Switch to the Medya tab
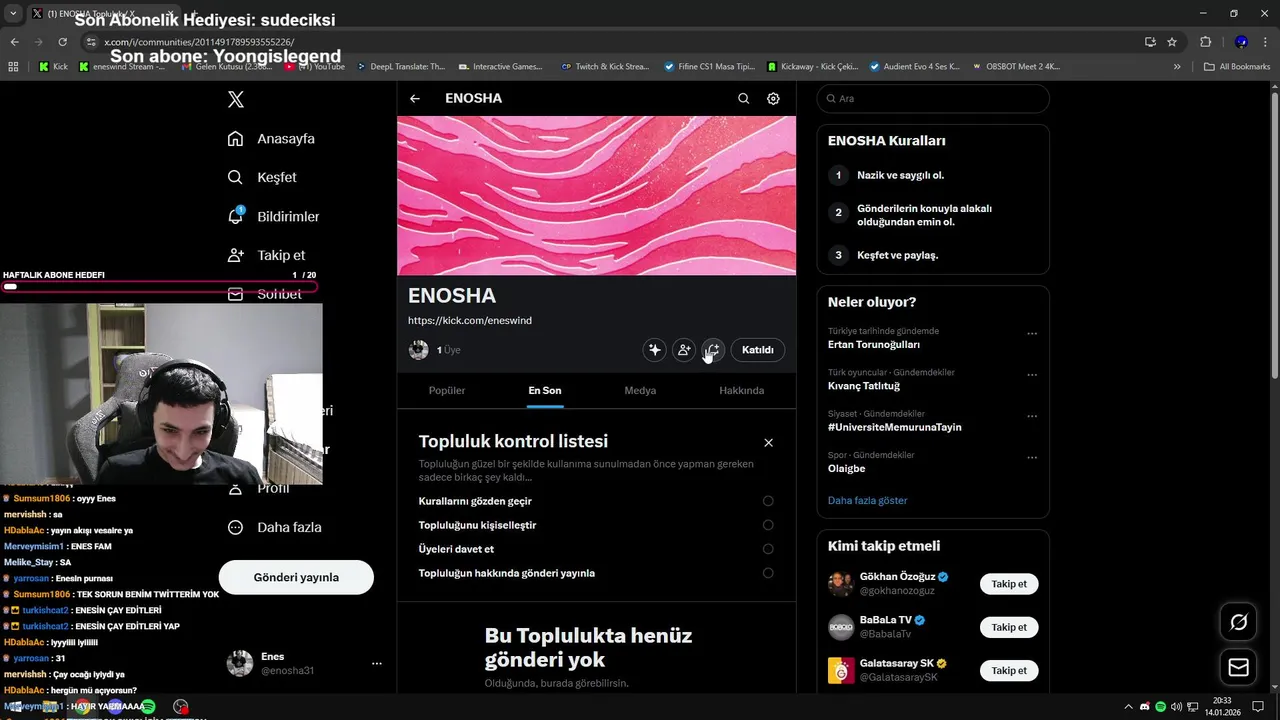The width and height of the screenshot is (1280, 720). point(640,390)
